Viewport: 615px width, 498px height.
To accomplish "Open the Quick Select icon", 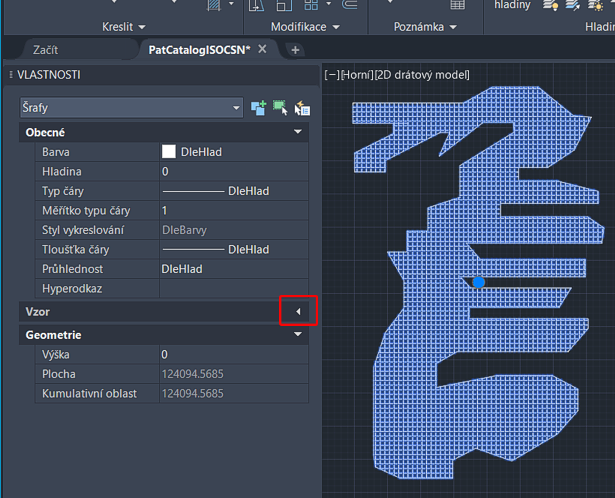I will pos(301,107).
